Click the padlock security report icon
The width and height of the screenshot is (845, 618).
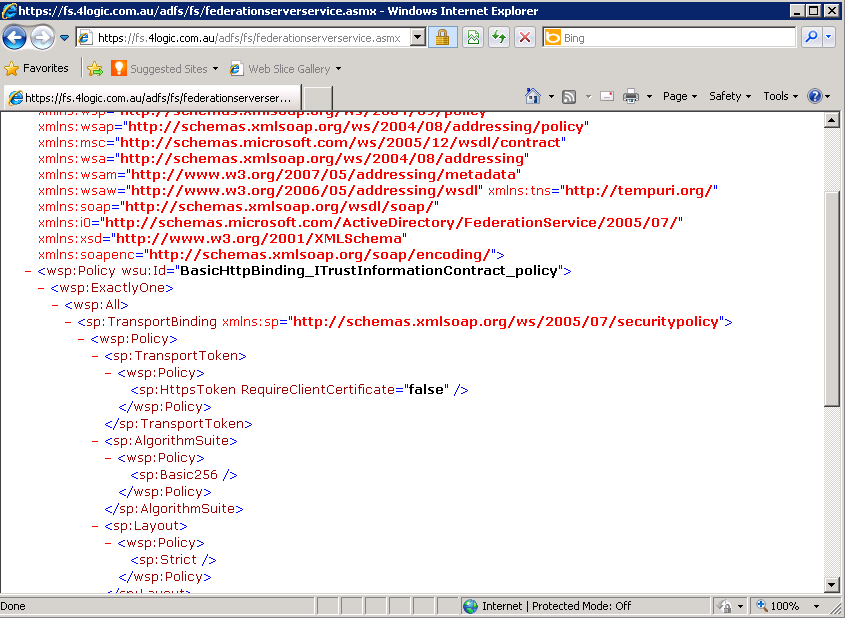coord(441,37)
